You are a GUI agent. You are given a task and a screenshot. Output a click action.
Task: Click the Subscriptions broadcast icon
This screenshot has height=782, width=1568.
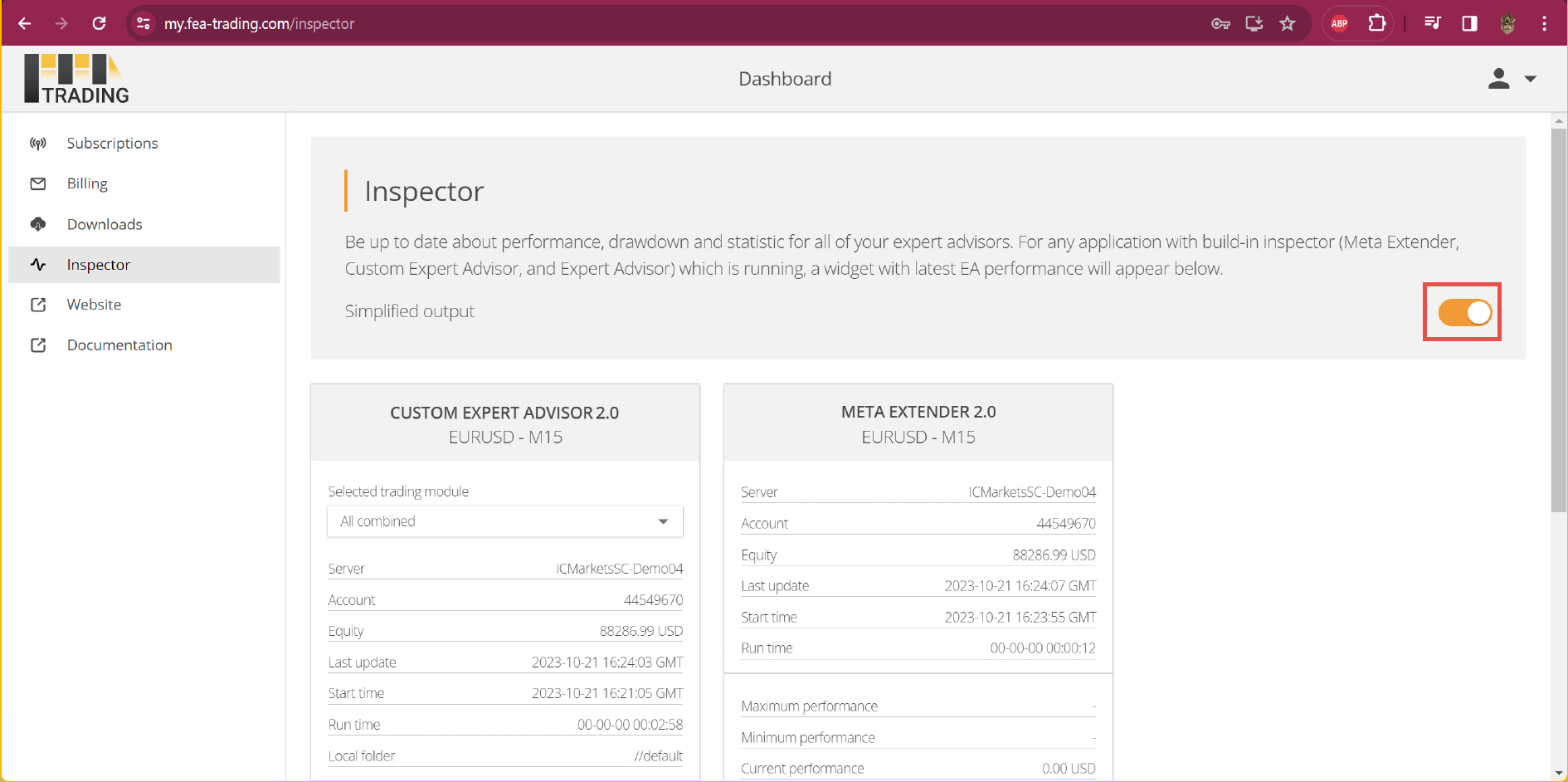pos(38,144)
